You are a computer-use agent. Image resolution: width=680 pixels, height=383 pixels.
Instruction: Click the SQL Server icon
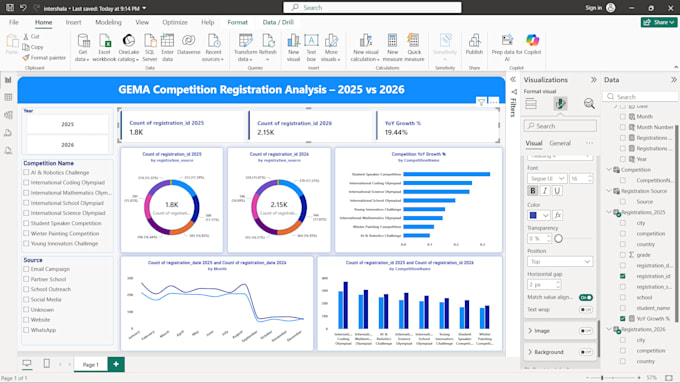(x=150, y=41)
